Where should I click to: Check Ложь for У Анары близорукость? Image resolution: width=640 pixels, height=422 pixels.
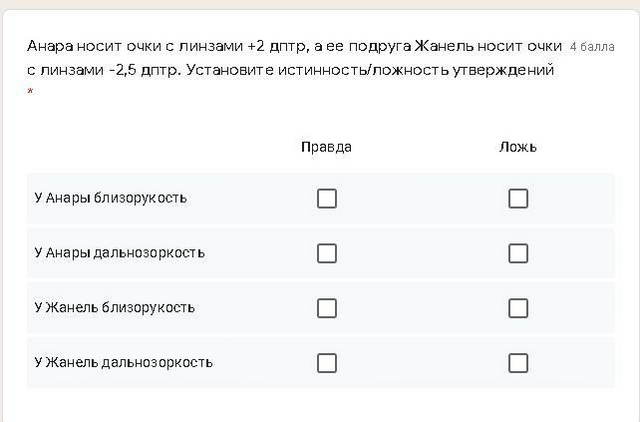[x=518, y=198]
